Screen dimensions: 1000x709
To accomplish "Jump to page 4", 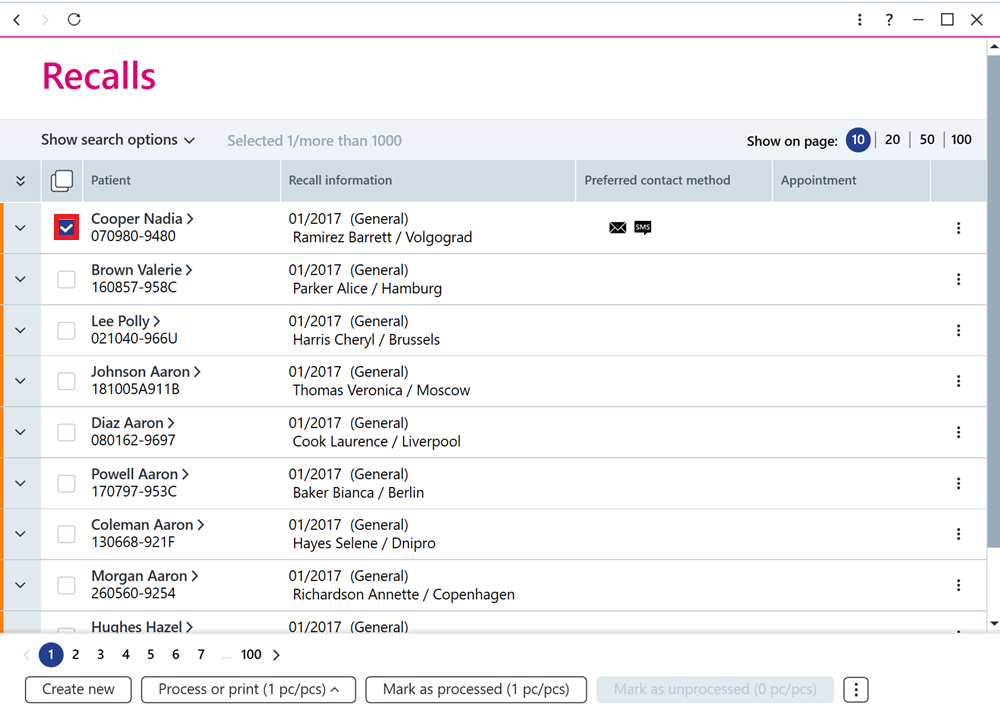I will point(126,655).
